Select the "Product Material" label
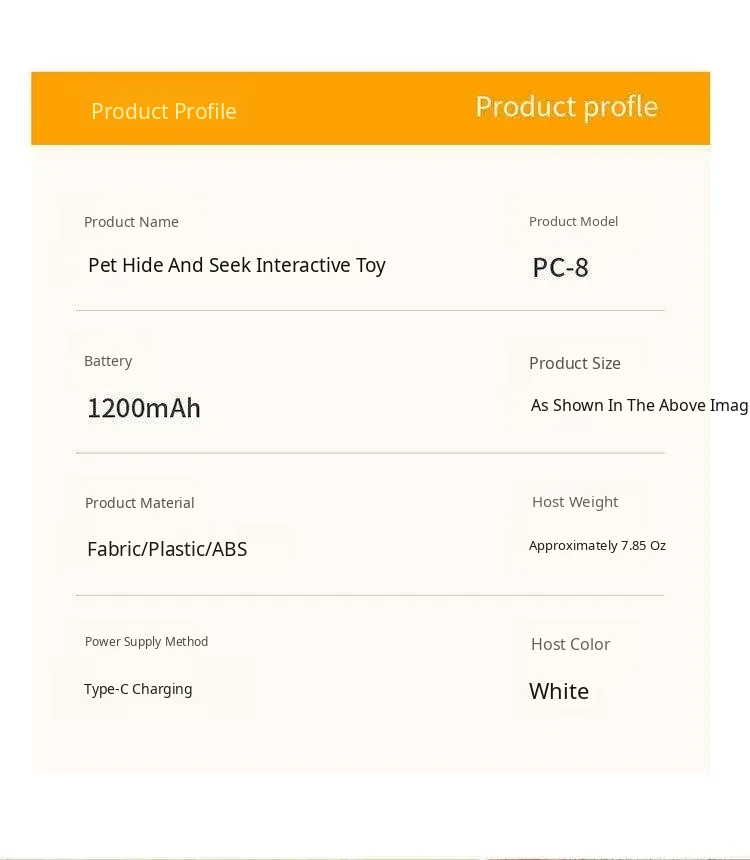The height and width of the screenshot is (860, 750). (x=139, y=503)
